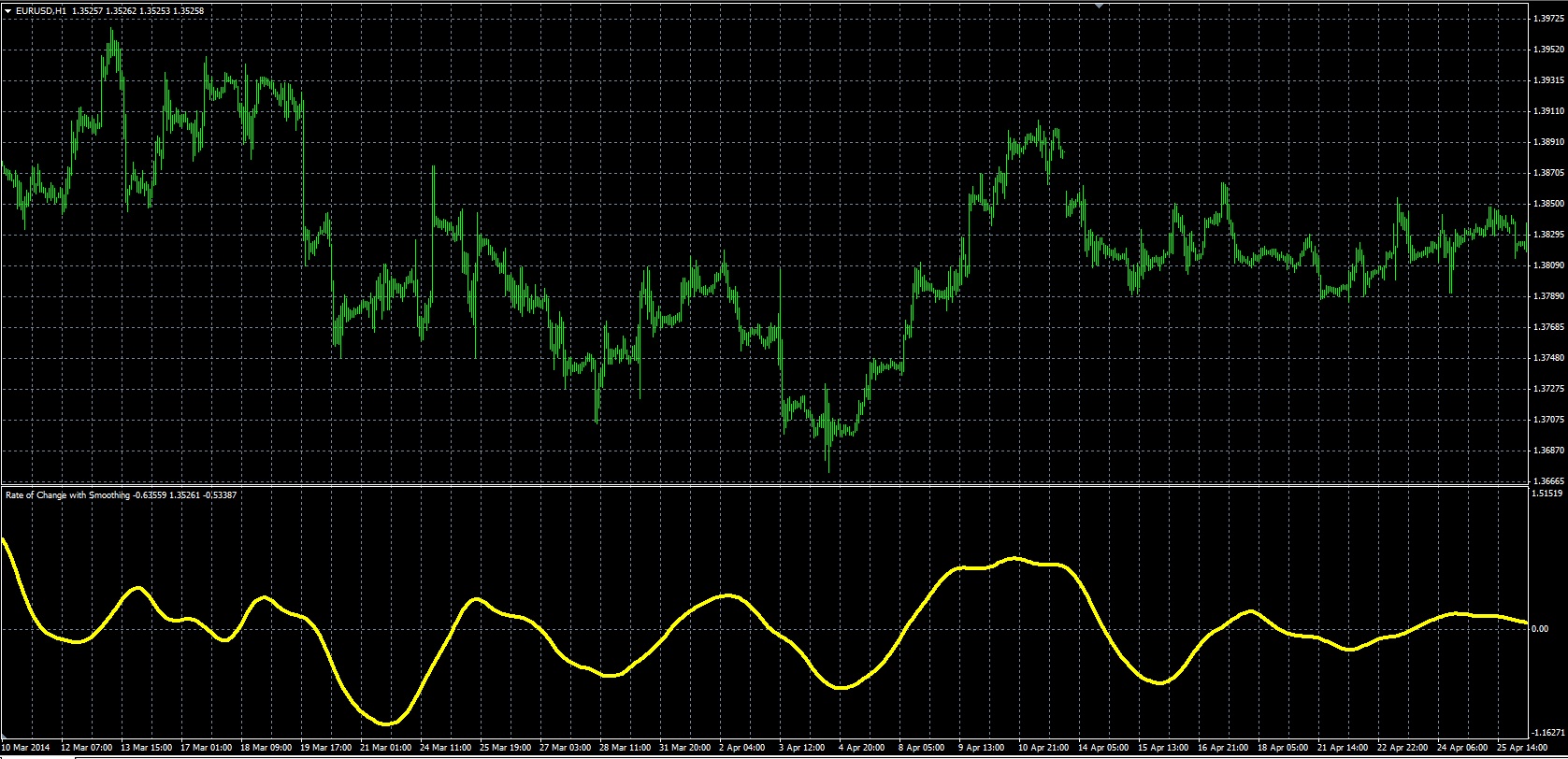
Task: Click the 10 Apr 21:00 time label
Action: coord(1043,748)
